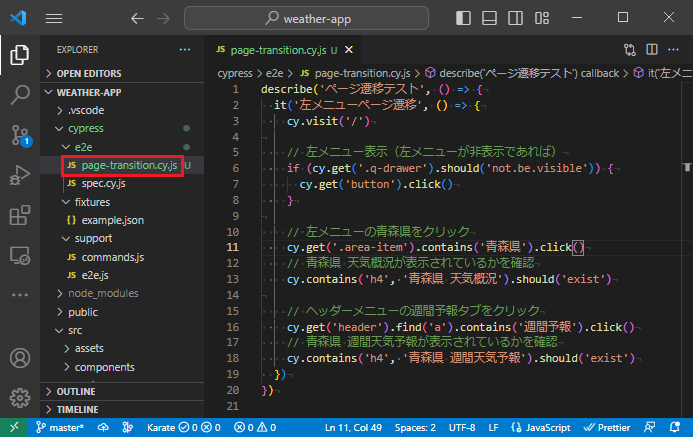Collapse the fixtures folder

point(122,202)
